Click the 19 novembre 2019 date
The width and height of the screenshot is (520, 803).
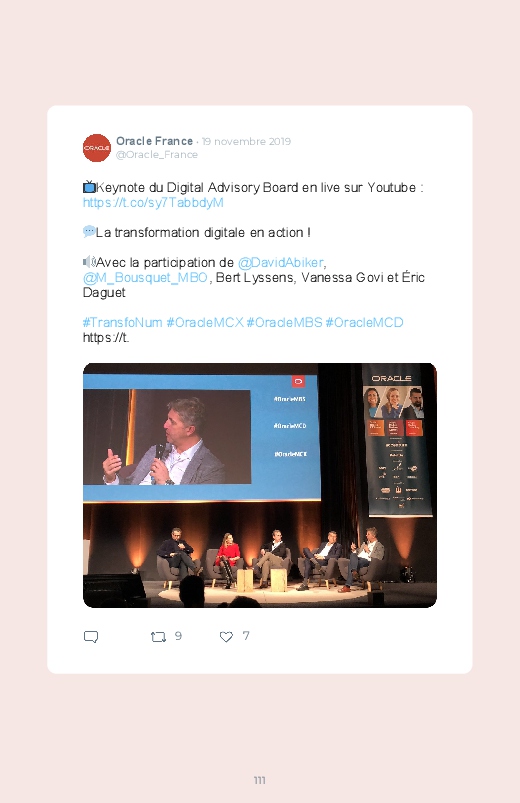pos(246,141)
